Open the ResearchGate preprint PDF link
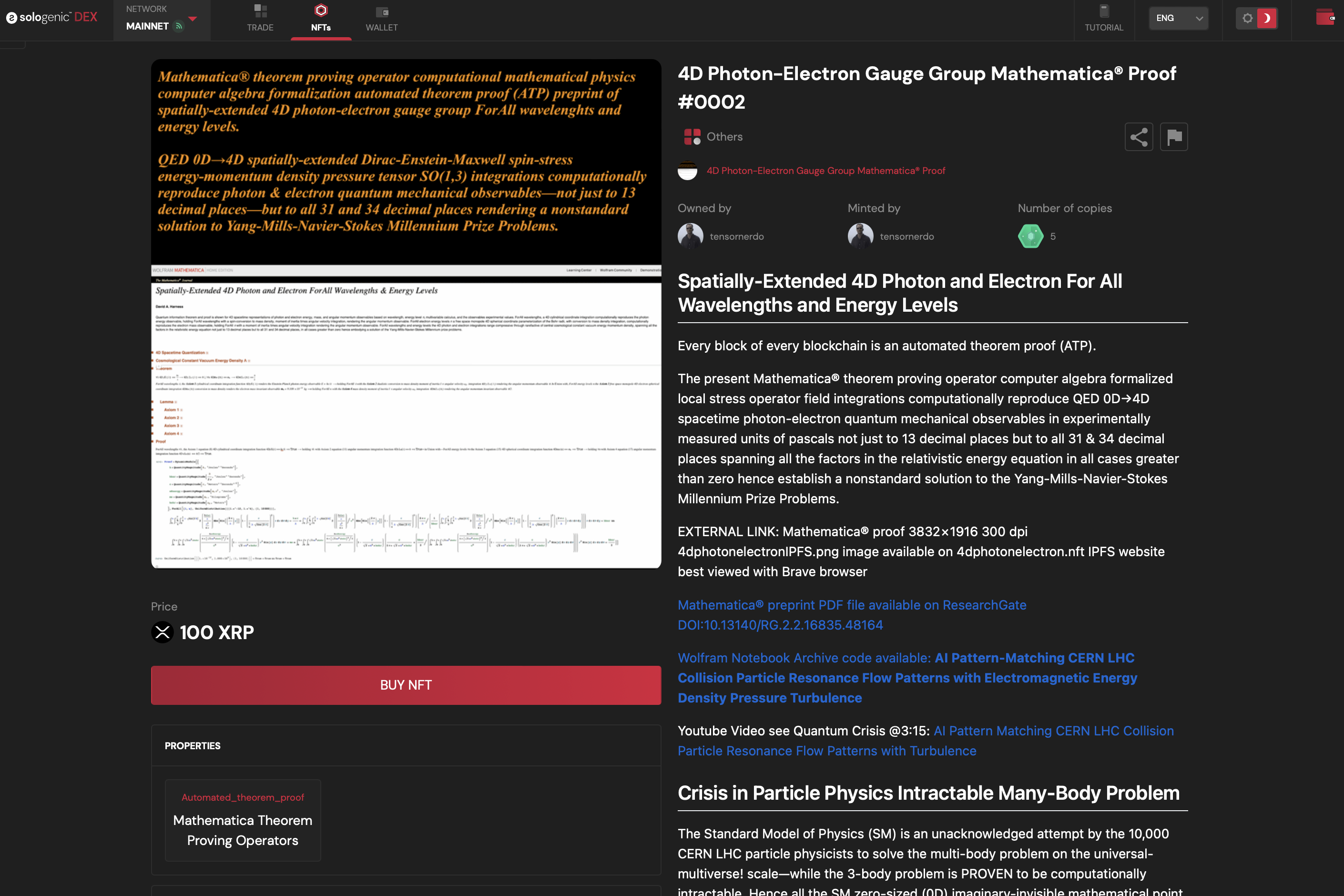This screenshot has height=896, width=1344. pyautogui.click(x=851, y=615)
